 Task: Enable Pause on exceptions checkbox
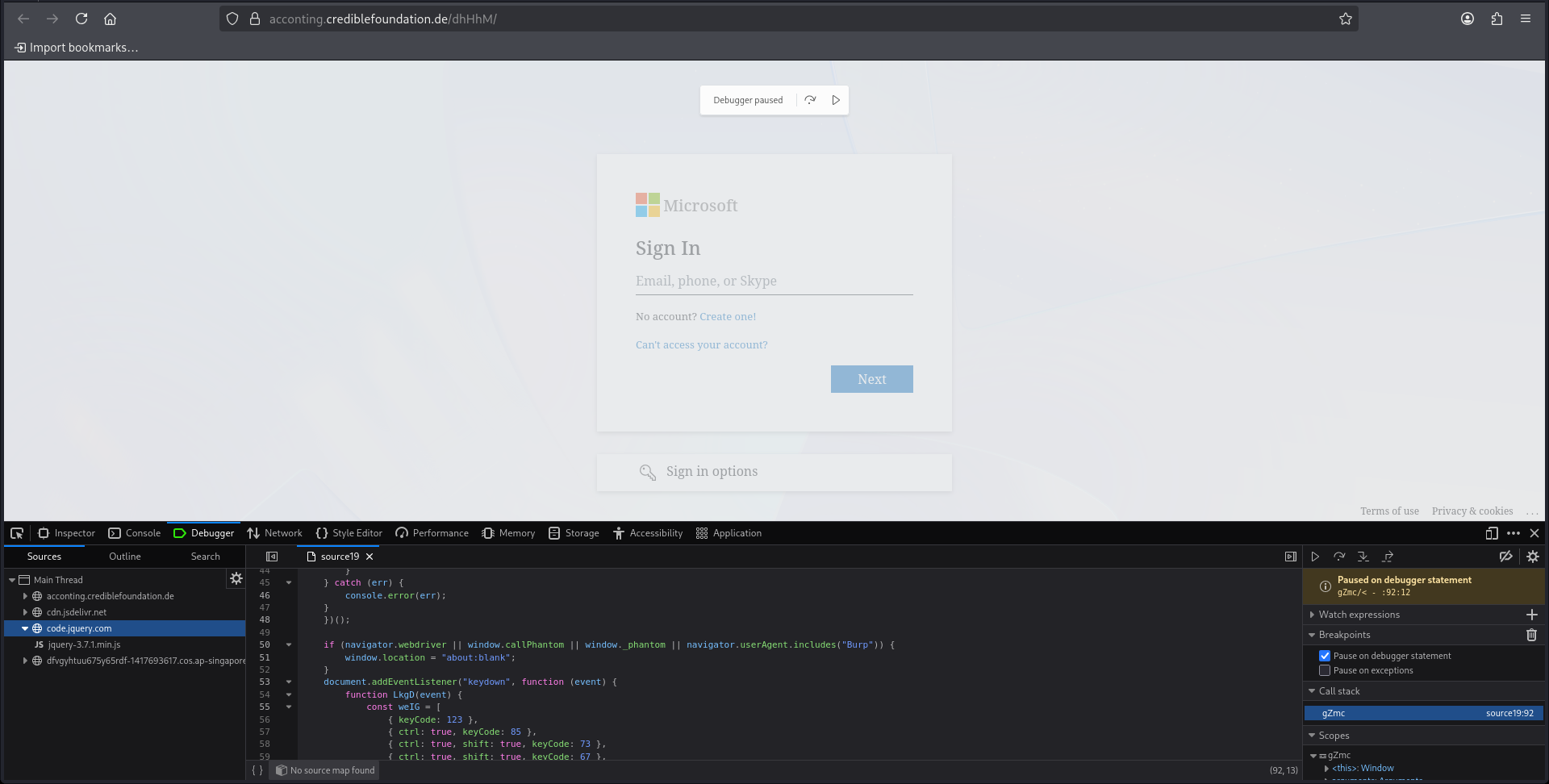tap(1325, 670)
